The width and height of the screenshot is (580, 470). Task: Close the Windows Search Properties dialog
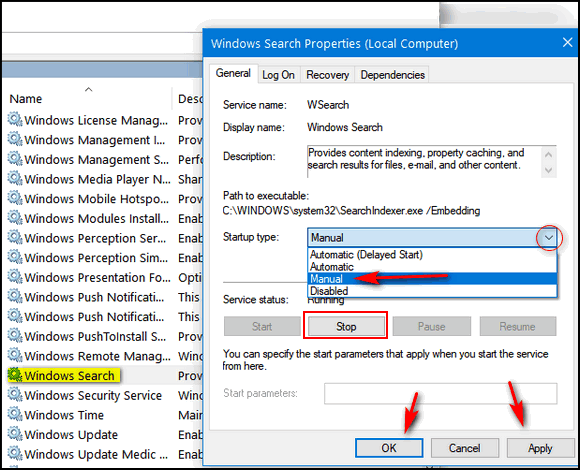(567, 42)
